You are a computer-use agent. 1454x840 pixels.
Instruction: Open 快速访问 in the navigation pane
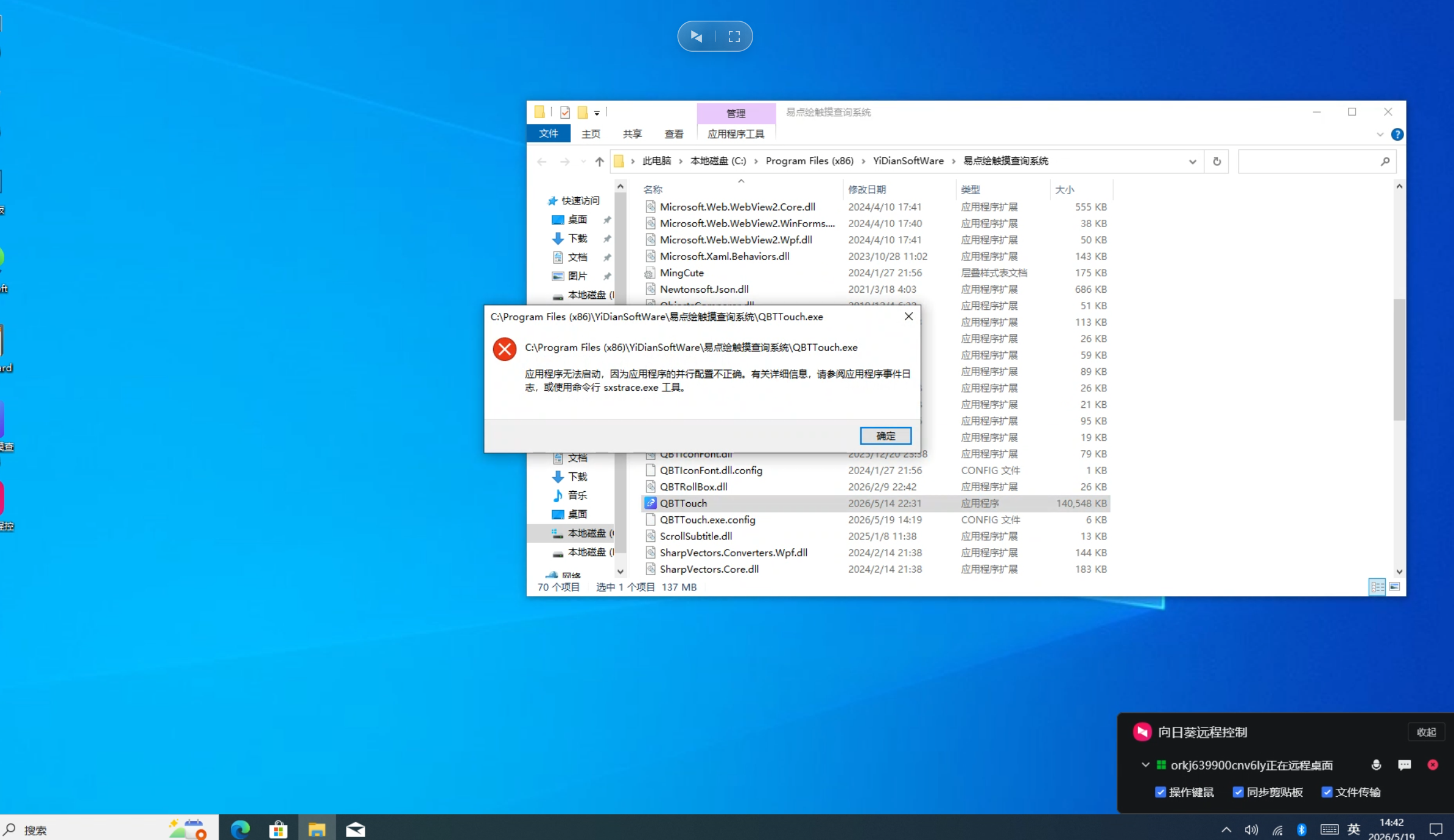point(574,201)
